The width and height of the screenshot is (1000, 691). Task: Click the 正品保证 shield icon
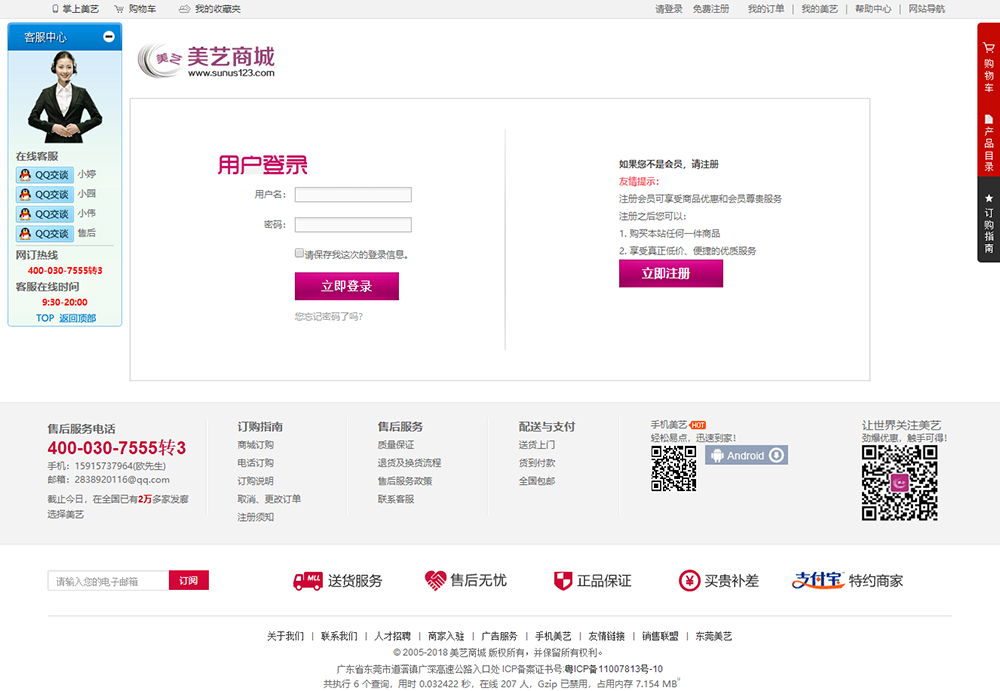[563, 581]
